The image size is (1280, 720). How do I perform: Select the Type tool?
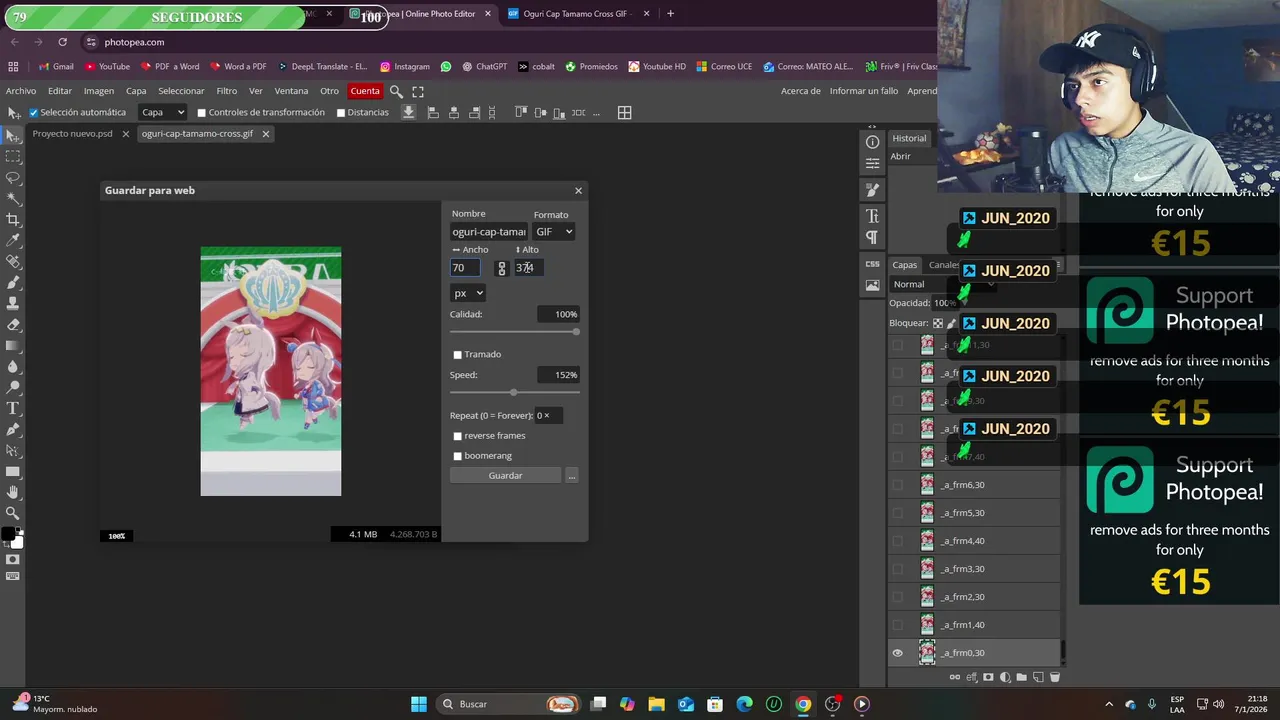coord(13,409)
